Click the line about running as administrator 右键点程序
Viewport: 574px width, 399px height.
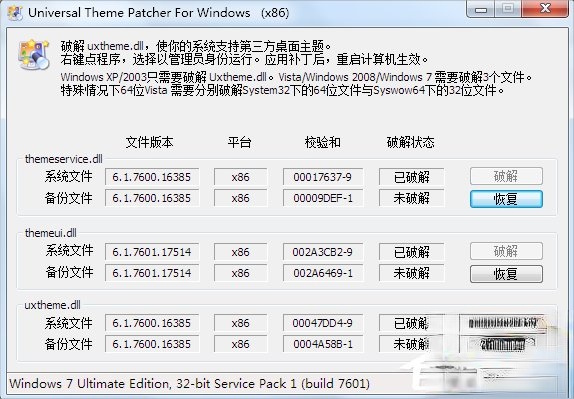pyautogui.click(x=245, y=59)
